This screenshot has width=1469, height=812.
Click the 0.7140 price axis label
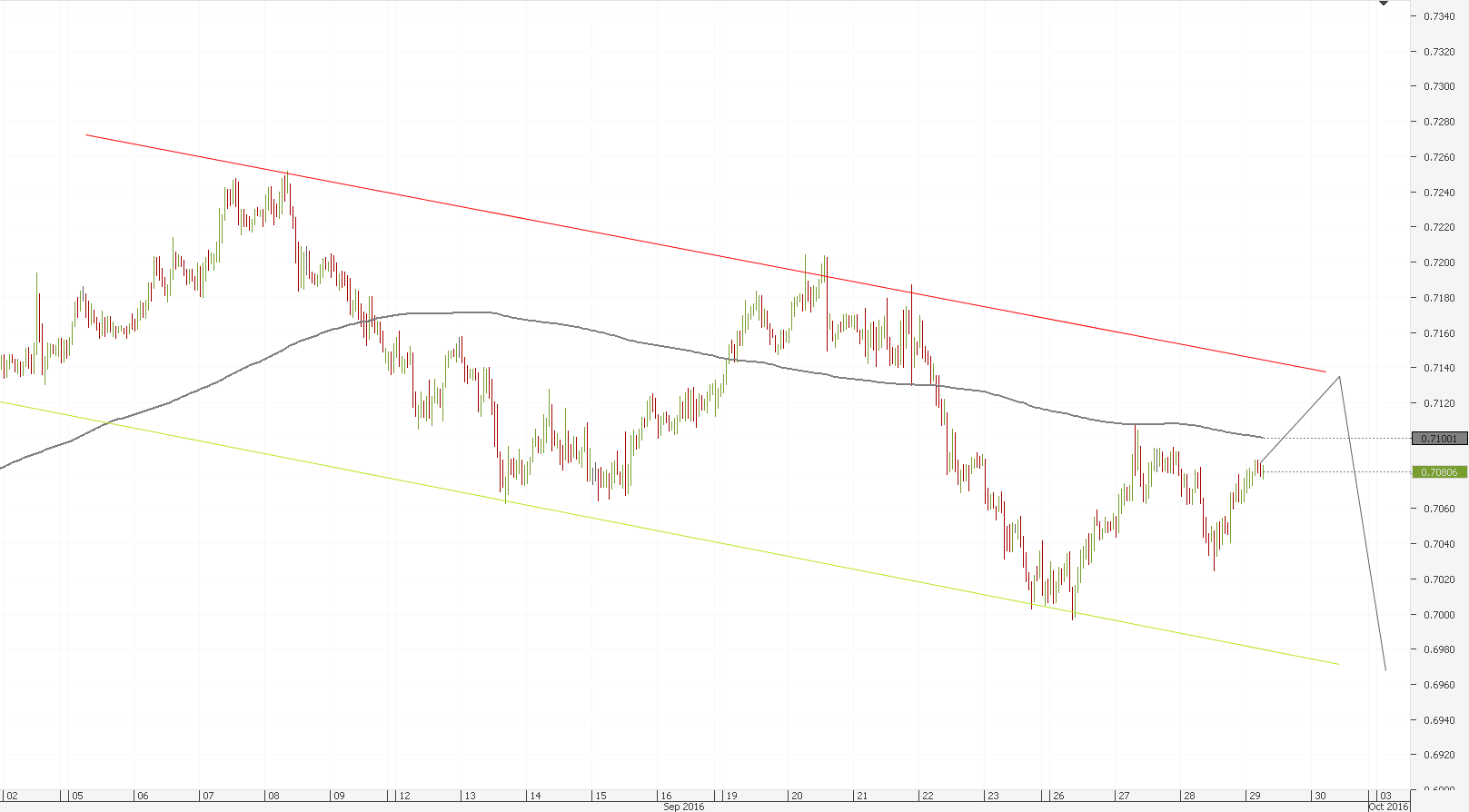click(1439, 368)
